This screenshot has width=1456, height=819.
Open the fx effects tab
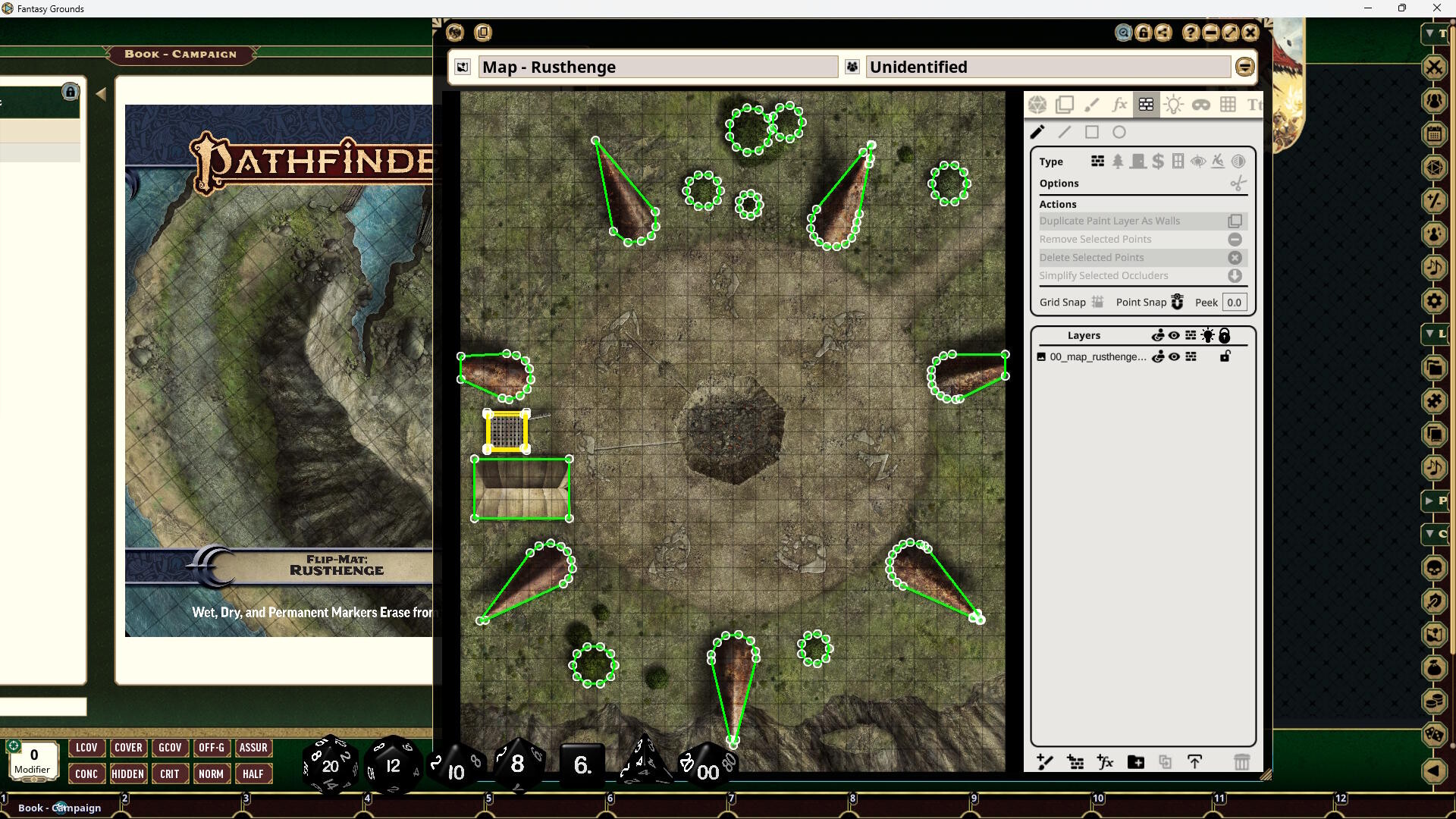pyautogui.click(x=1119, y=105)
